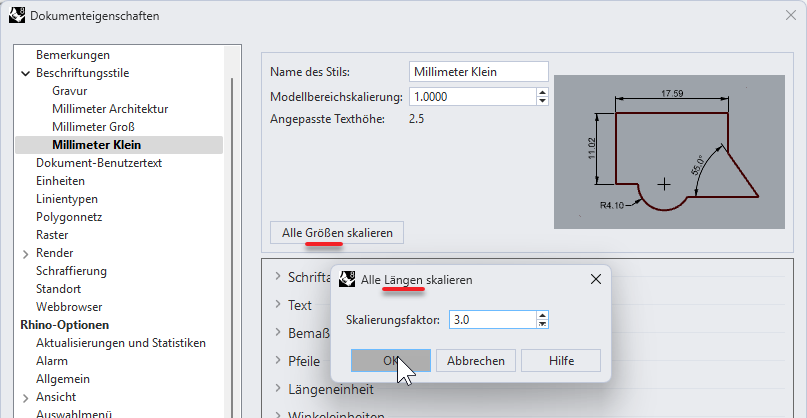Select the Gravur annotation style
This screenshot has height=418, width=807.
point(69,91)
